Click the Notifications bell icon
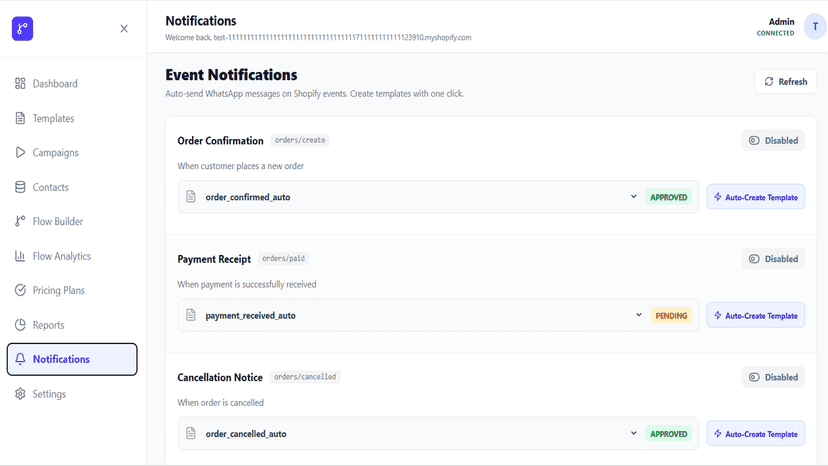The image size is (828, 466). 20,359
